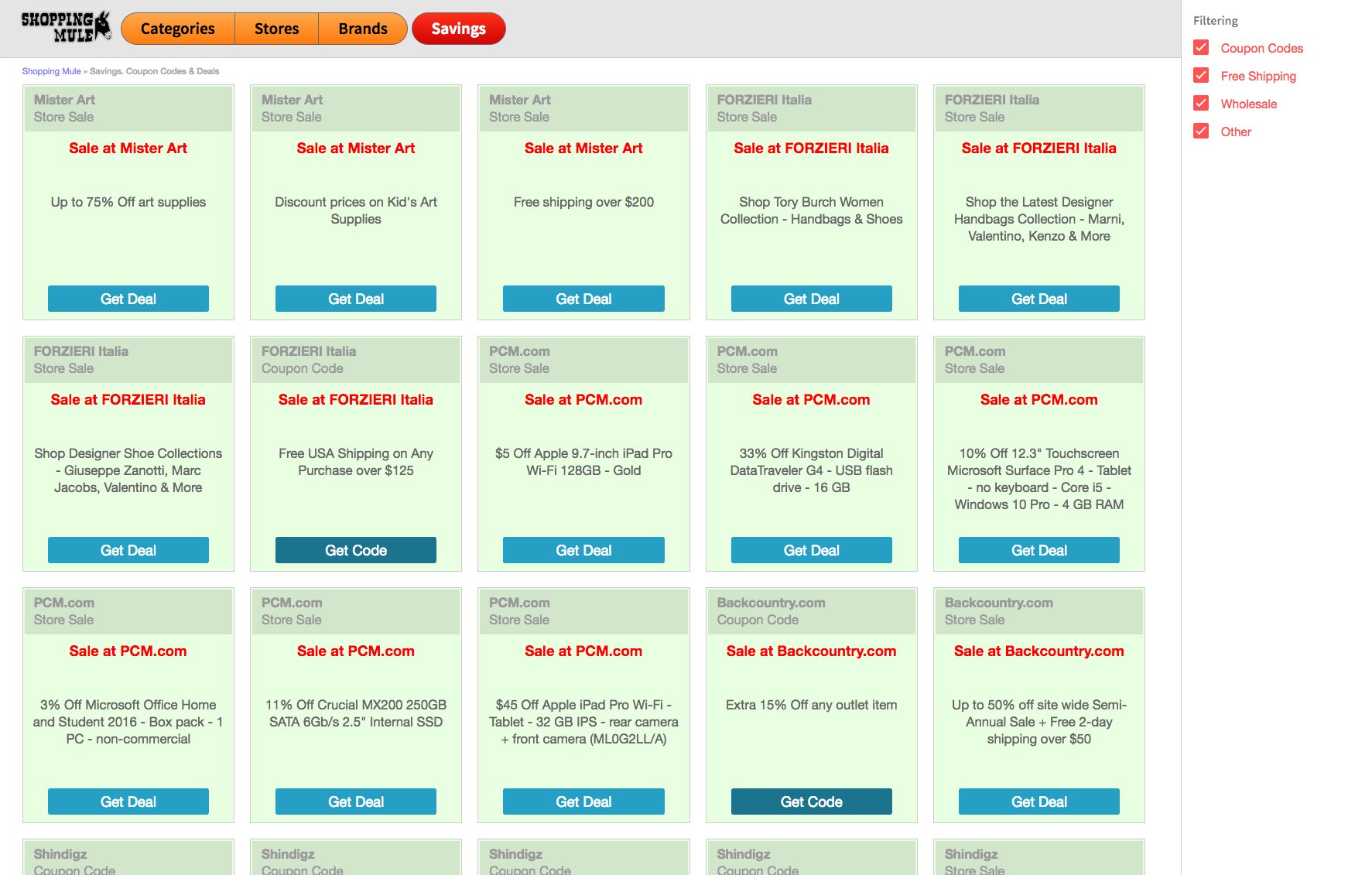Click '3% Off Microsoft Office Home' description
1372x875 pixels.
(128, 722)
